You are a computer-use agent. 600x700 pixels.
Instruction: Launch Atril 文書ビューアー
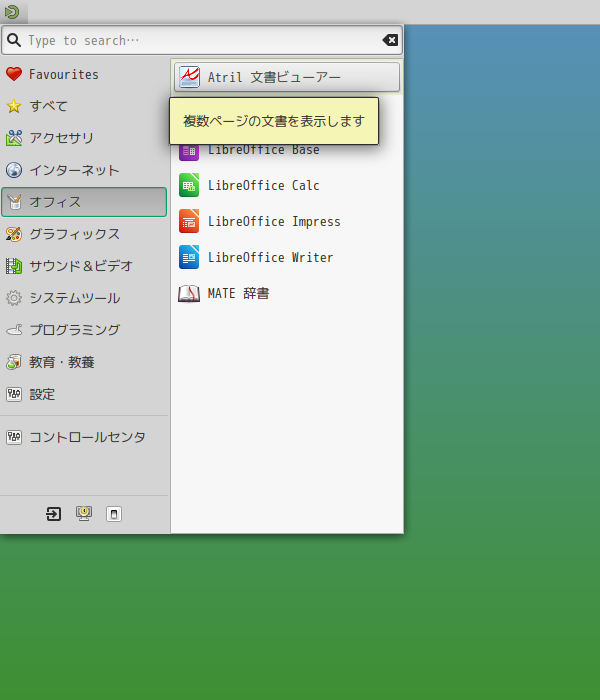287,77
